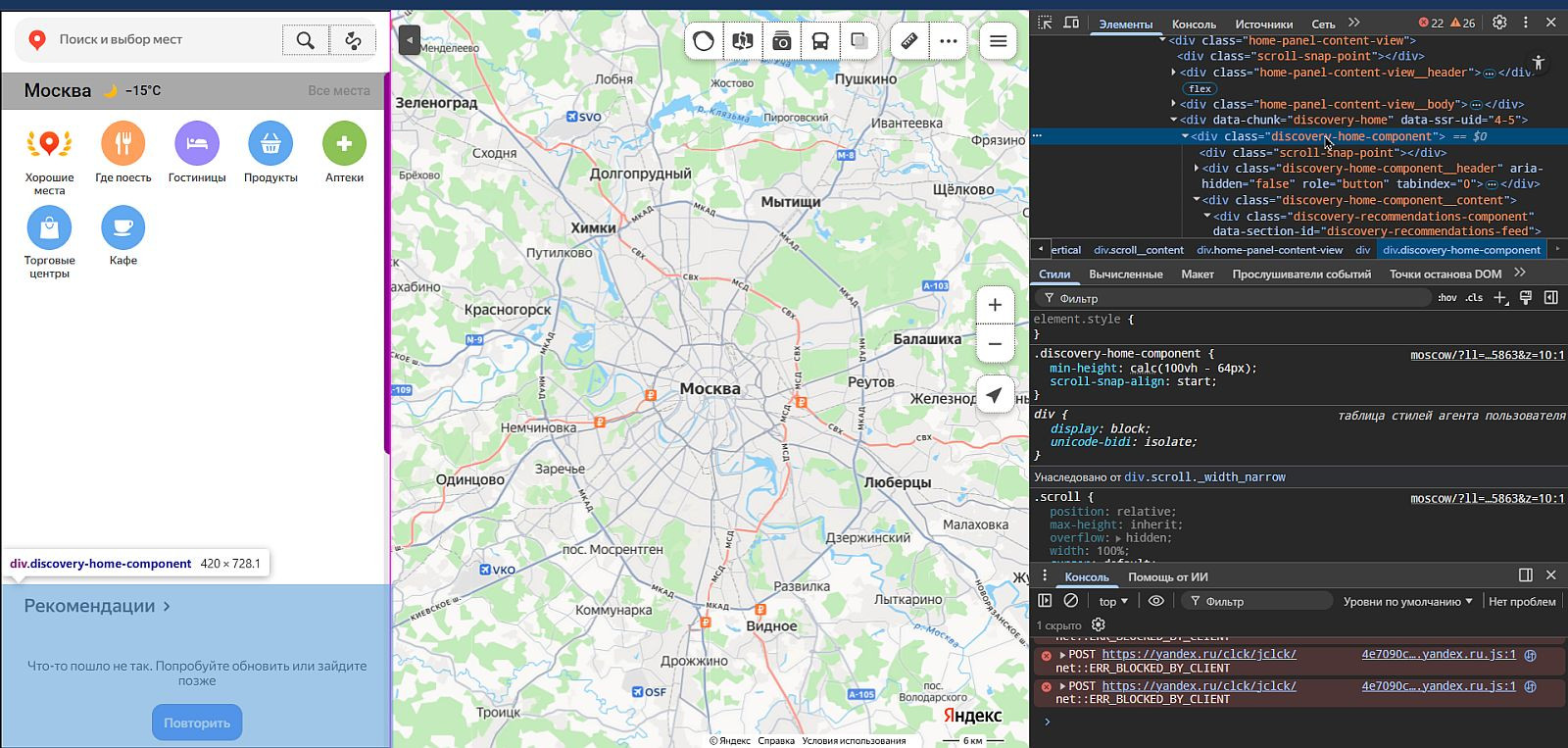
Task: Collapse the data-chunk discovery-home node
Action: coord(1174,120)
